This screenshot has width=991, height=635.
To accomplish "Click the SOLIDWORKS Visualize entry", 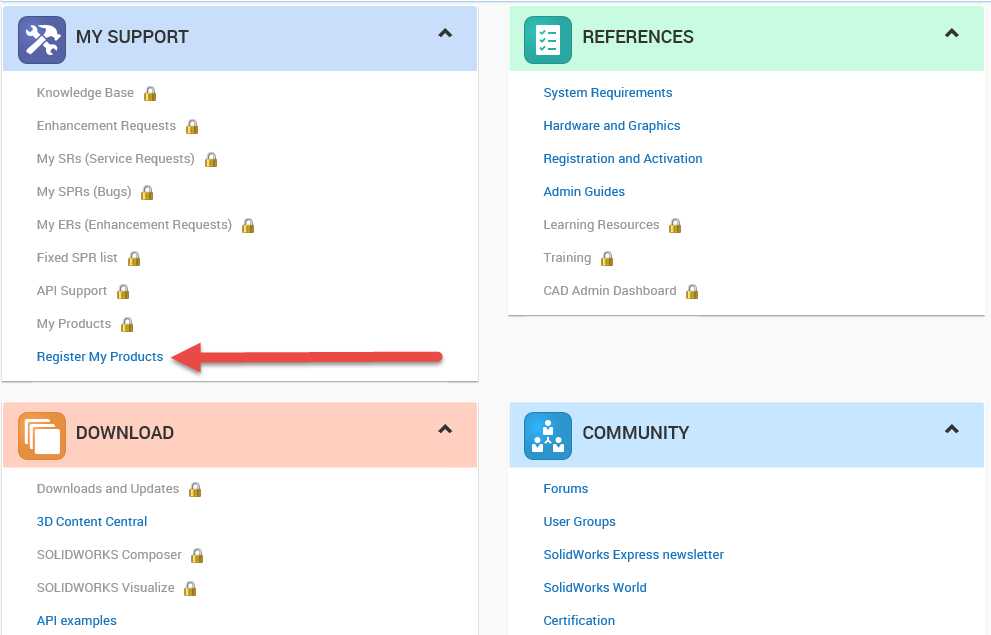I will 106,588.
